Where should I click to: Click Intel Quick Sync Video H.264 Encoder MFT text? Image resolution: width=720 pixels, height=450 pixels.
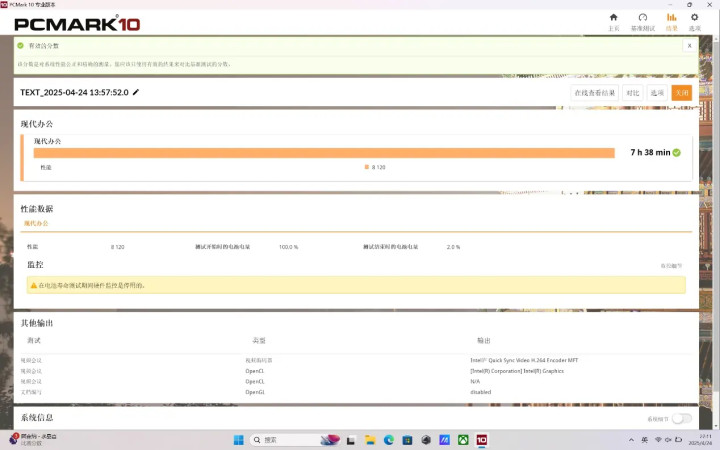(x=524, y=360)
